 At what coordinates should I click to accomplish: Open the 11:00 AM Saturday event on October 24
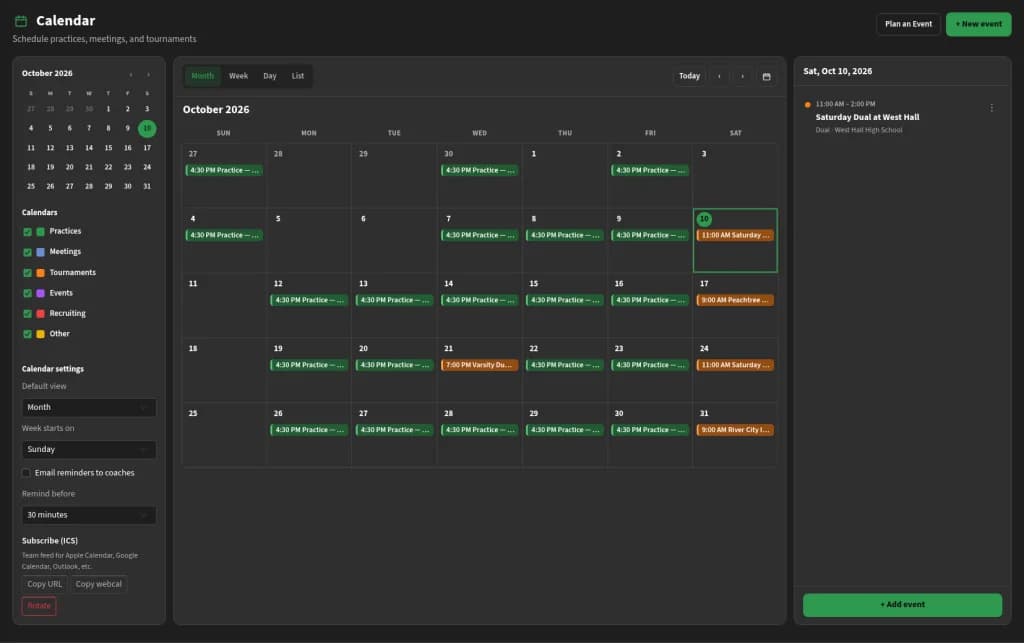pos(735,365)
